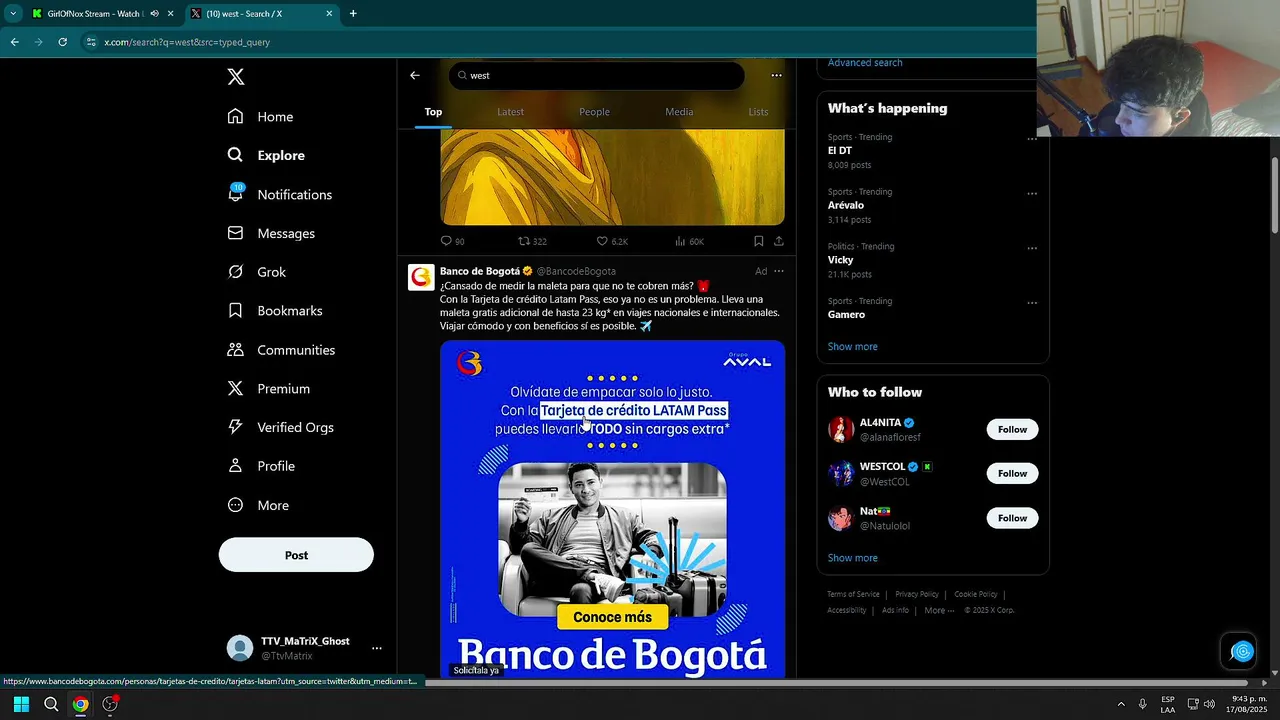The height and width of the screenshot is (720, 1280).
Task: Open the Privacy Policy link
Action: click(x=917, y=594)
